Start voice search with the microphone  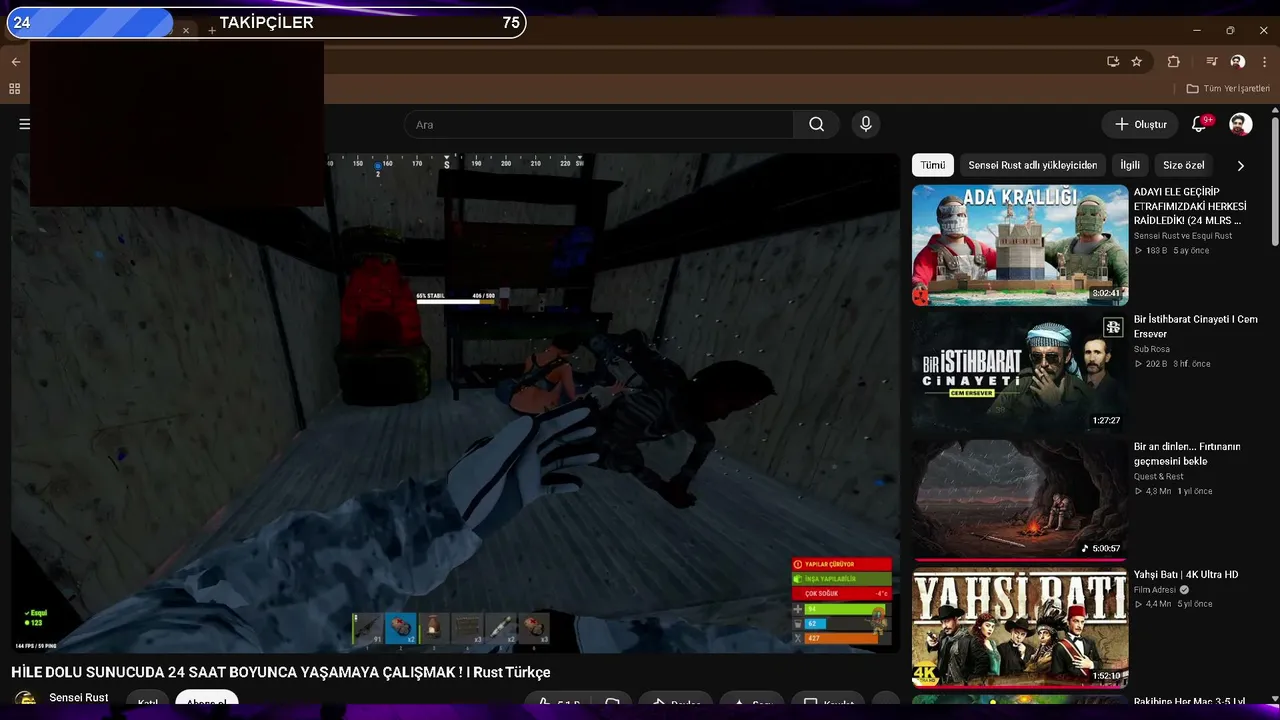pos(866,124)
